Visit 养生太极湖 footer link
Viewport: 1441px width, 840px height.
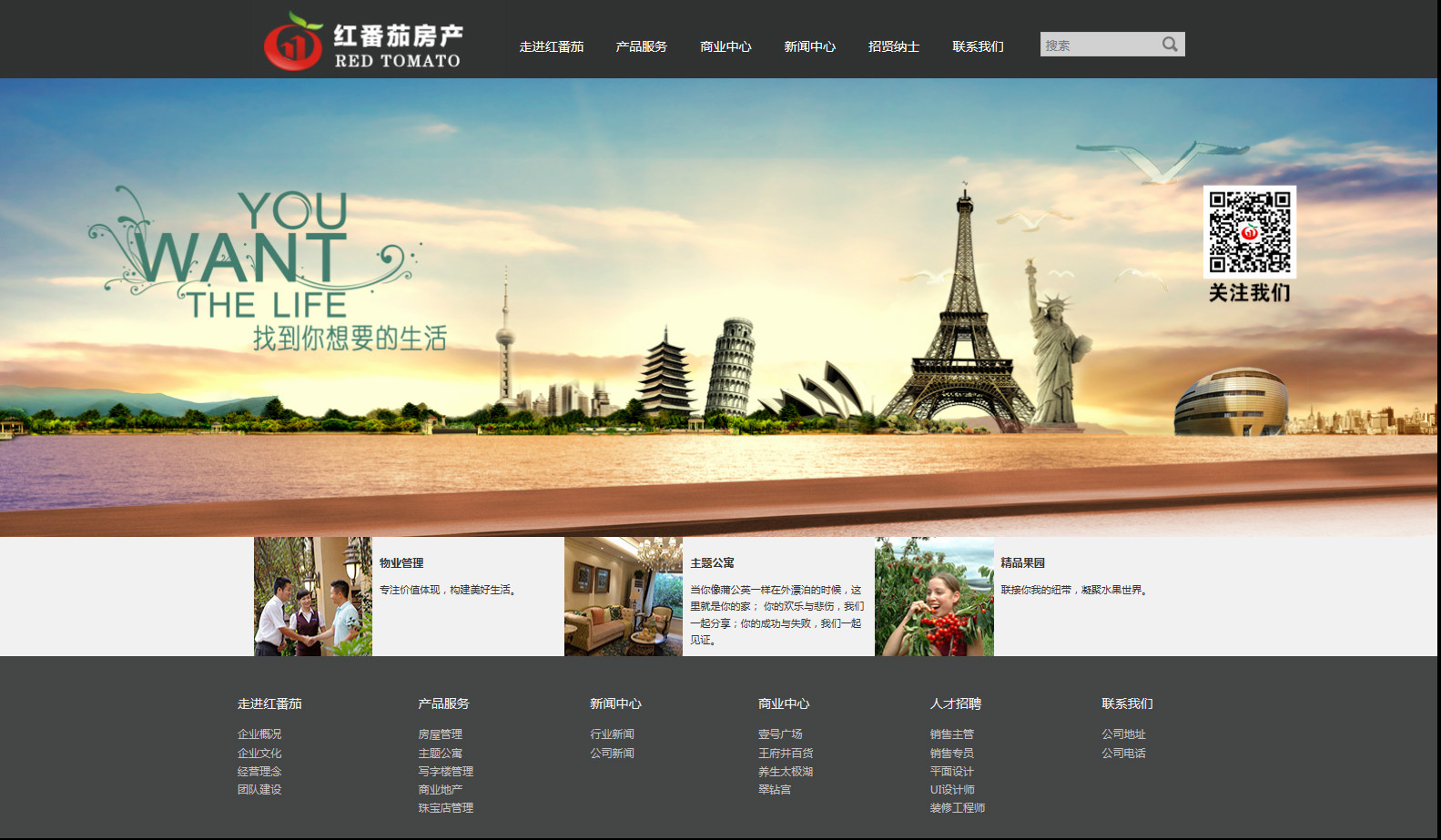point(786,772)
